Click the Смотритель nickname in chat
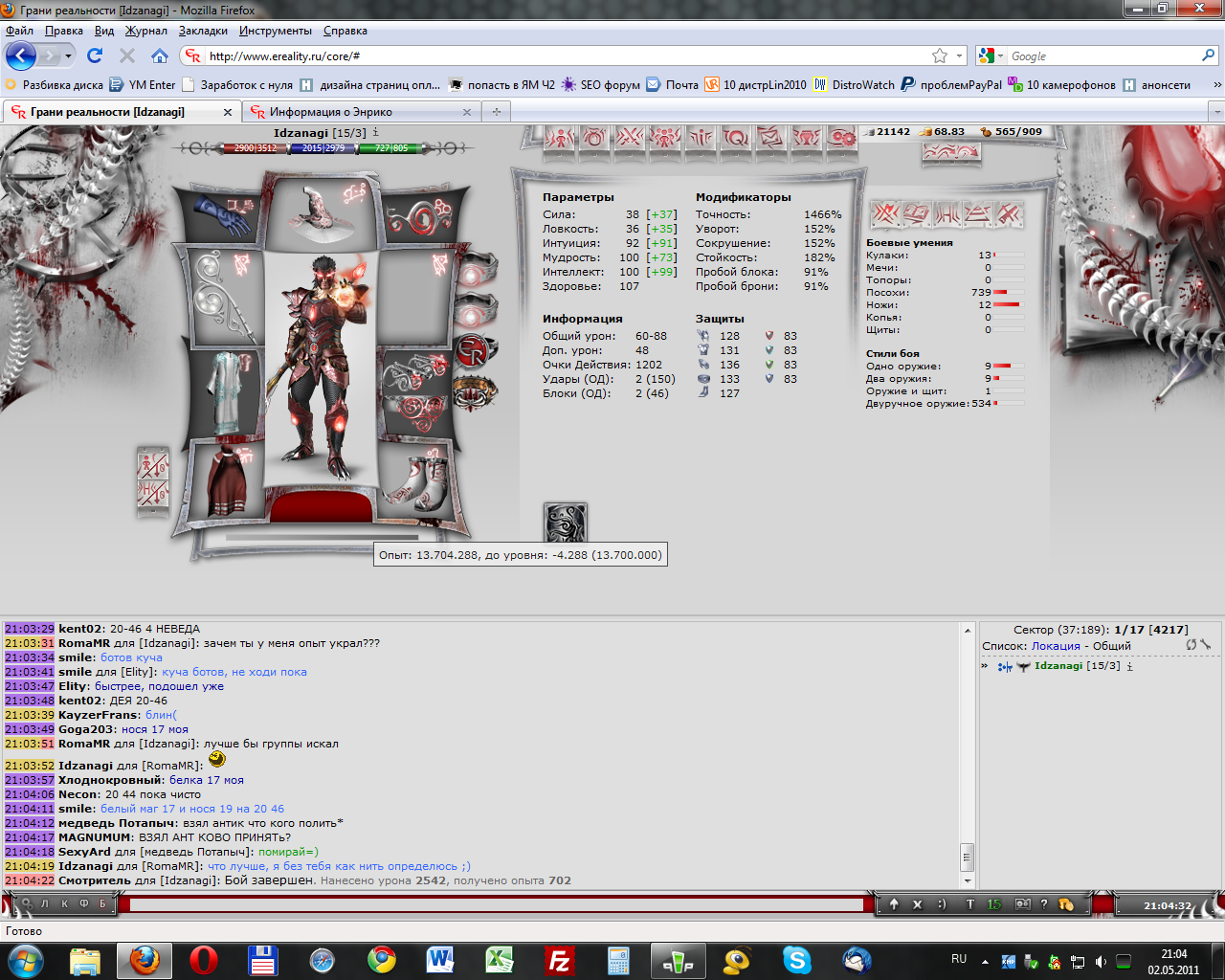 [x=95, y=880]
